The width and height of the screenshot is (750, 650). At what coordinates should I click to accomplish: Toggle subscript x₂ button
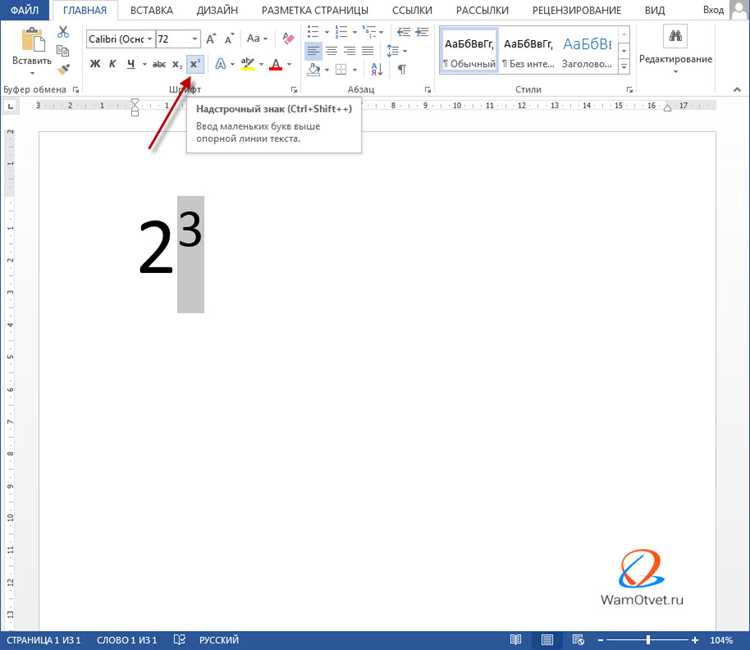[177, 64]
